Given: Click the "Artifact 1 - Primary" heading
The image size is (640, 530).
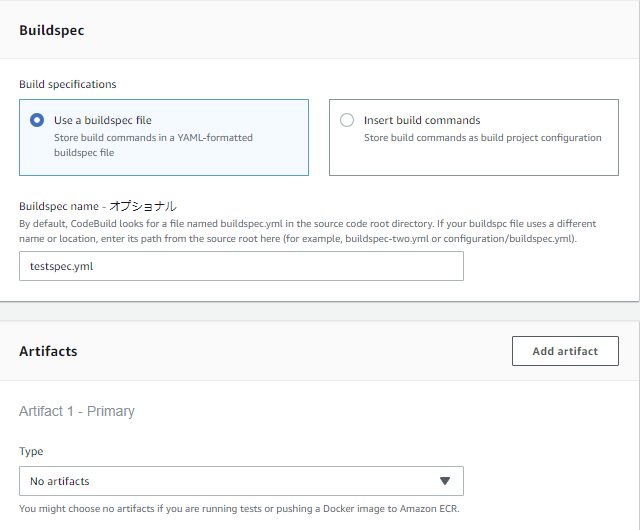Looking at the screenshot, I should tap(77, 411).
